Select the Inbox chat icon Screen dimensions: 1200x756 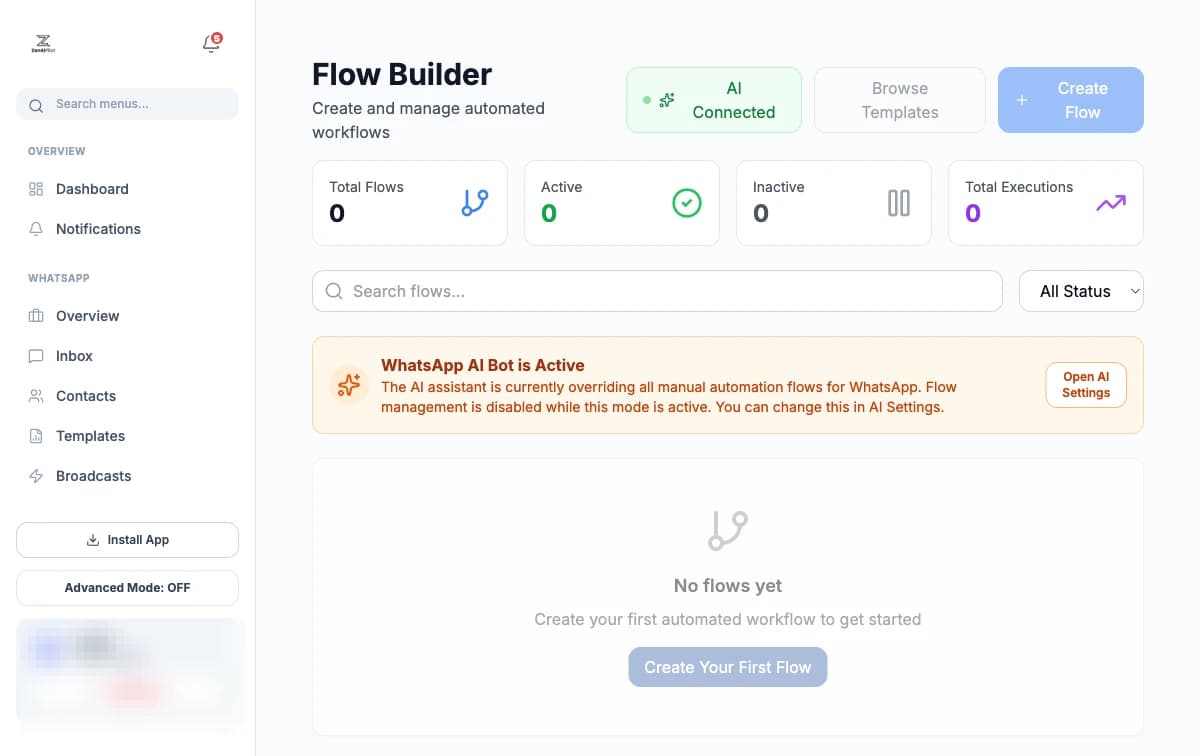coord(36,356)
